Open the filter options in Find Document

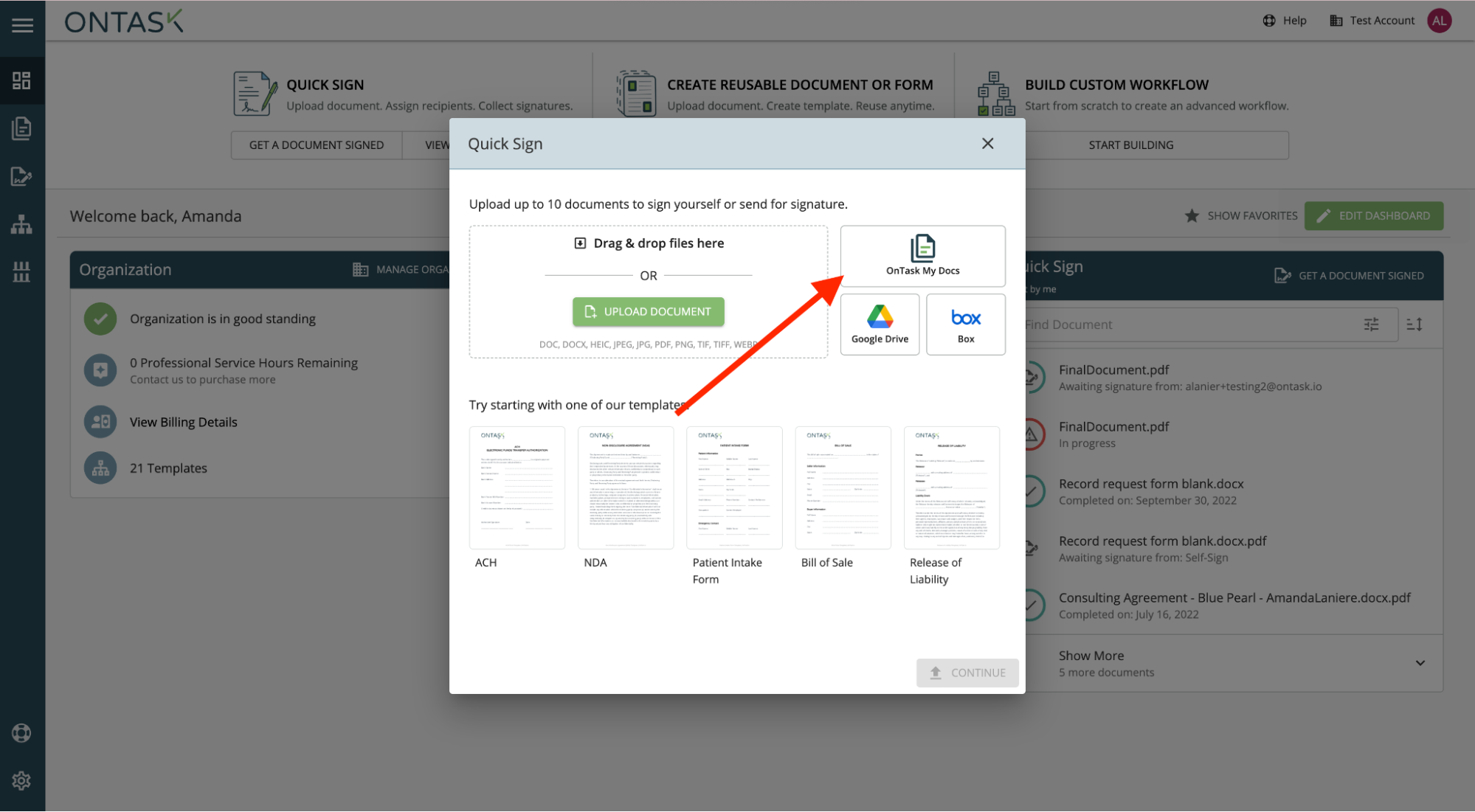point(1371,325)
